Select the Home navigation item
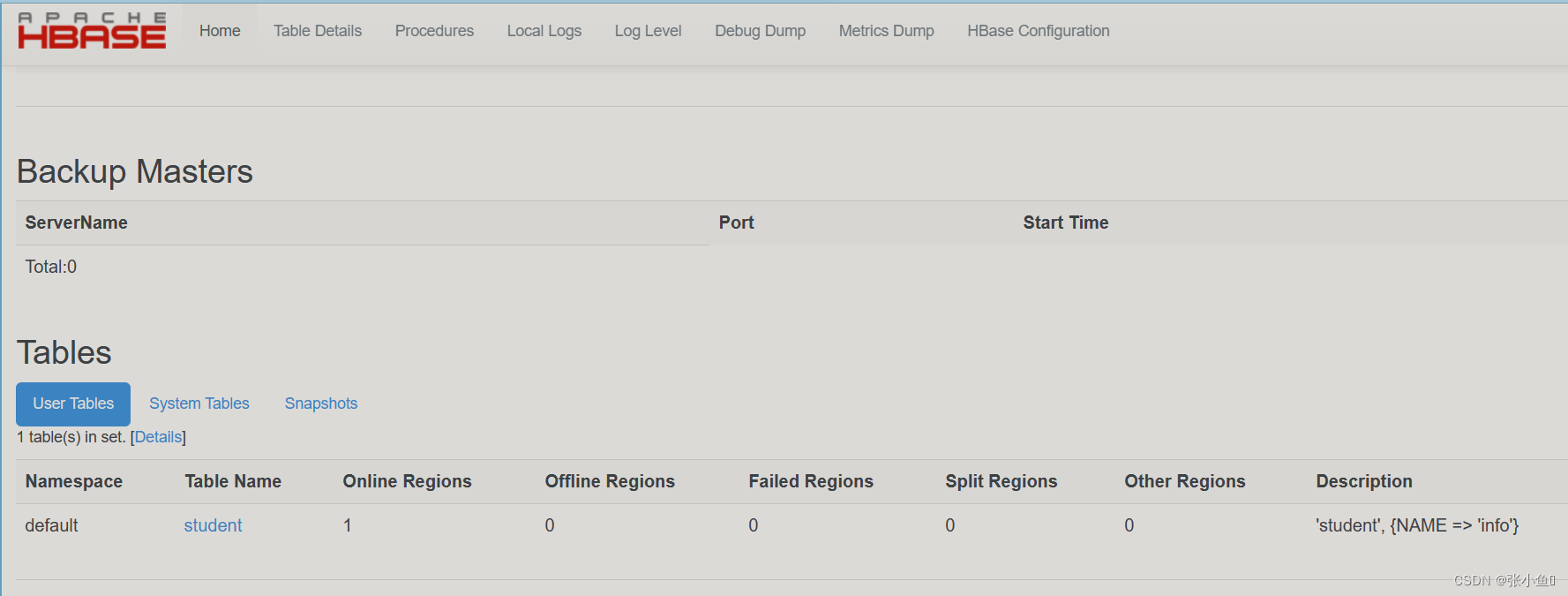This screenshot has height=596, width=1568. (219, 30)
